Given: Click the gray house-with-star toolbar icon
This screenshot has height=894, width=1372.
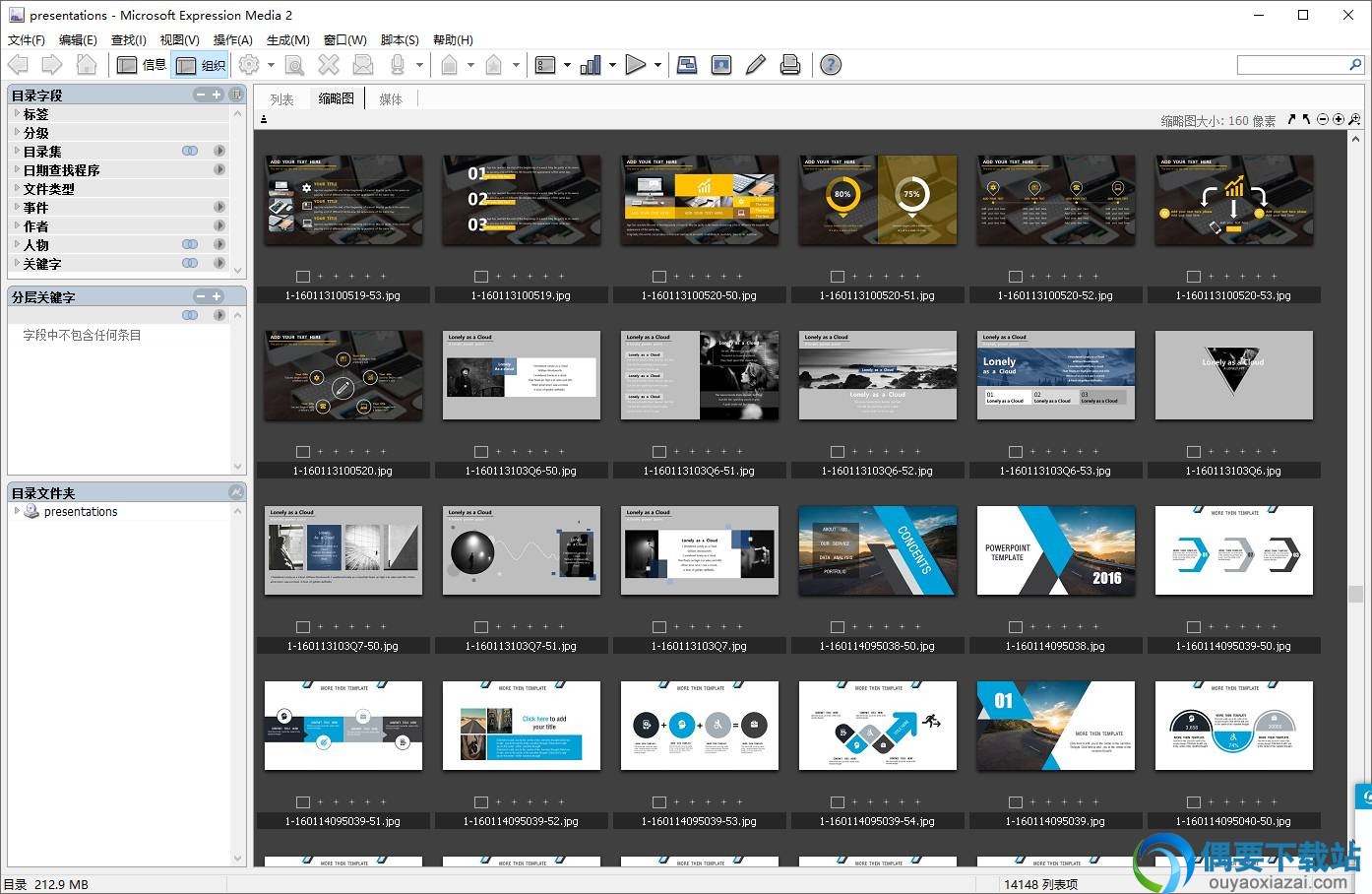Looking at the screenshot, I should 494,65.
